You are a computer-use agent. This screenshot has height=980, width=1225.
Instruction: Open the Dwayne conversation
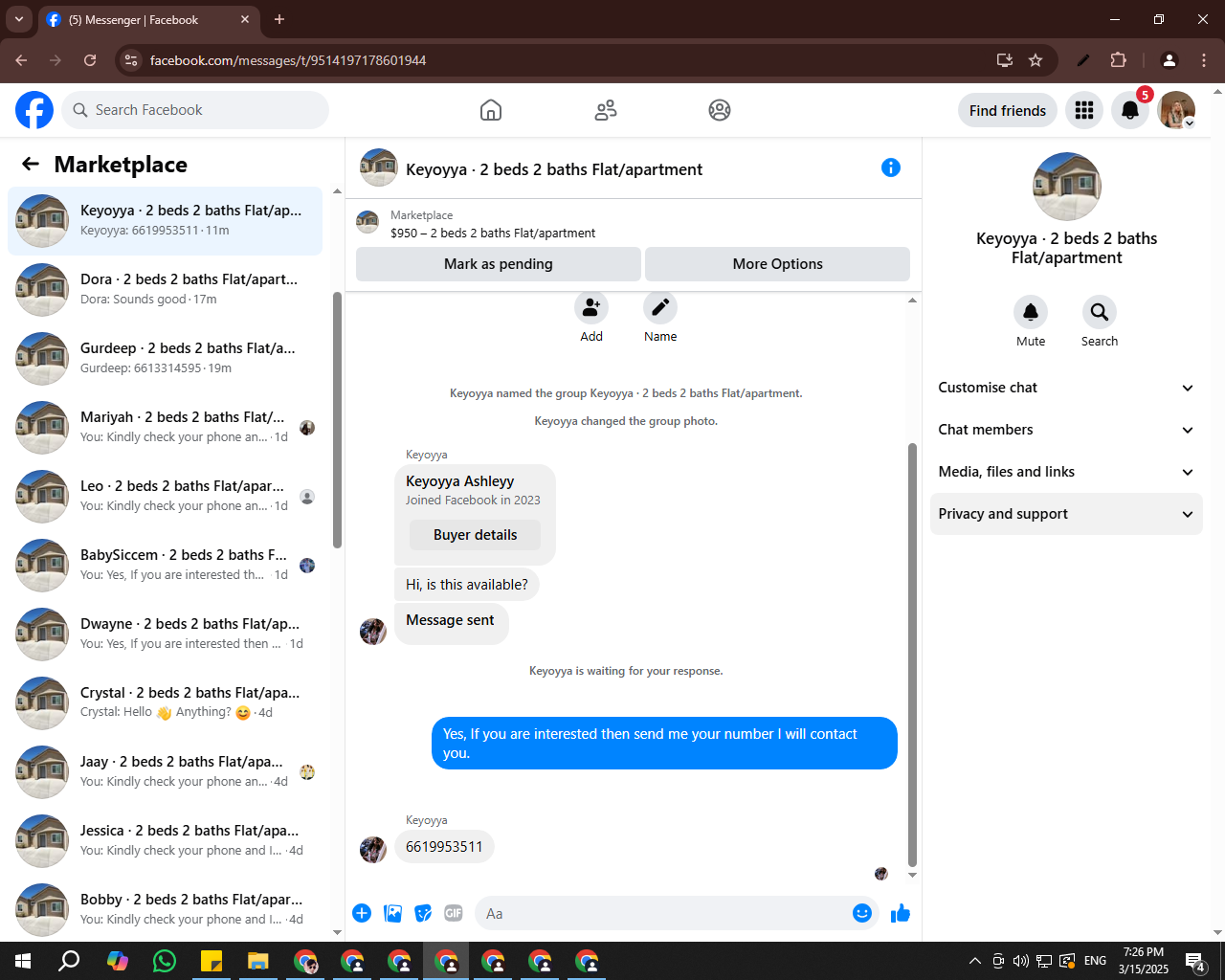165,634
